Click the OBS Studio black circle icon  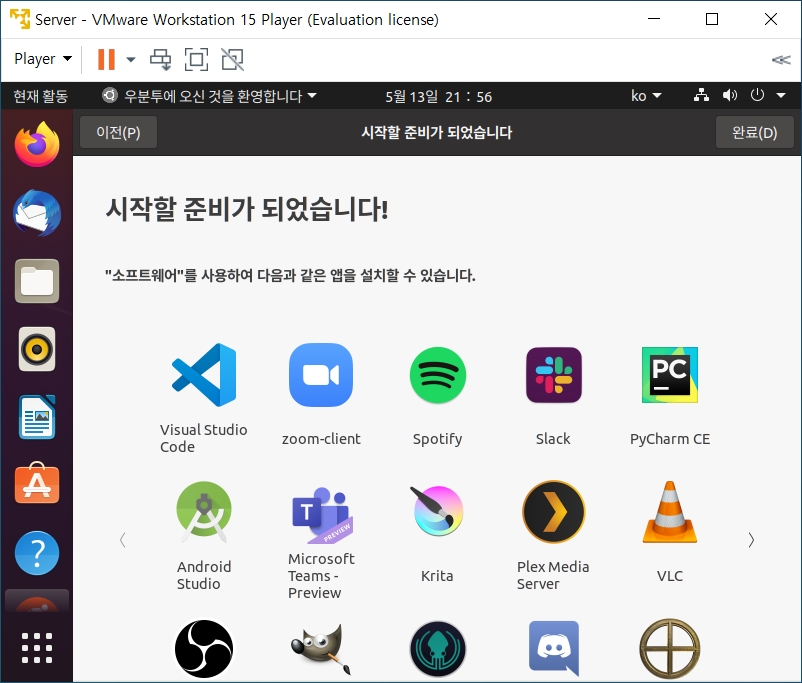204,649
